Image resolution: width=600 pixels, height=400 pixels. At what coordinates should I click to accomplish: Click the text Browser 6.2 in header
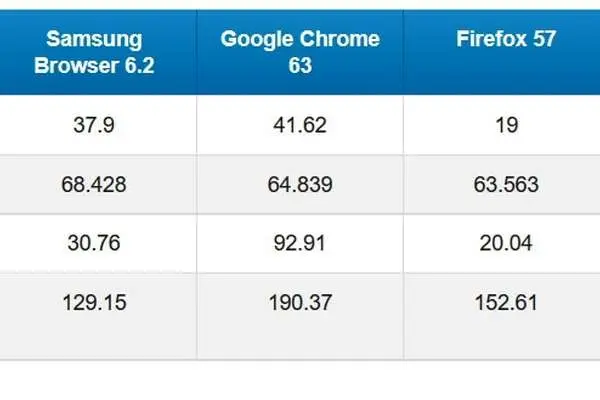click(94, 65)
